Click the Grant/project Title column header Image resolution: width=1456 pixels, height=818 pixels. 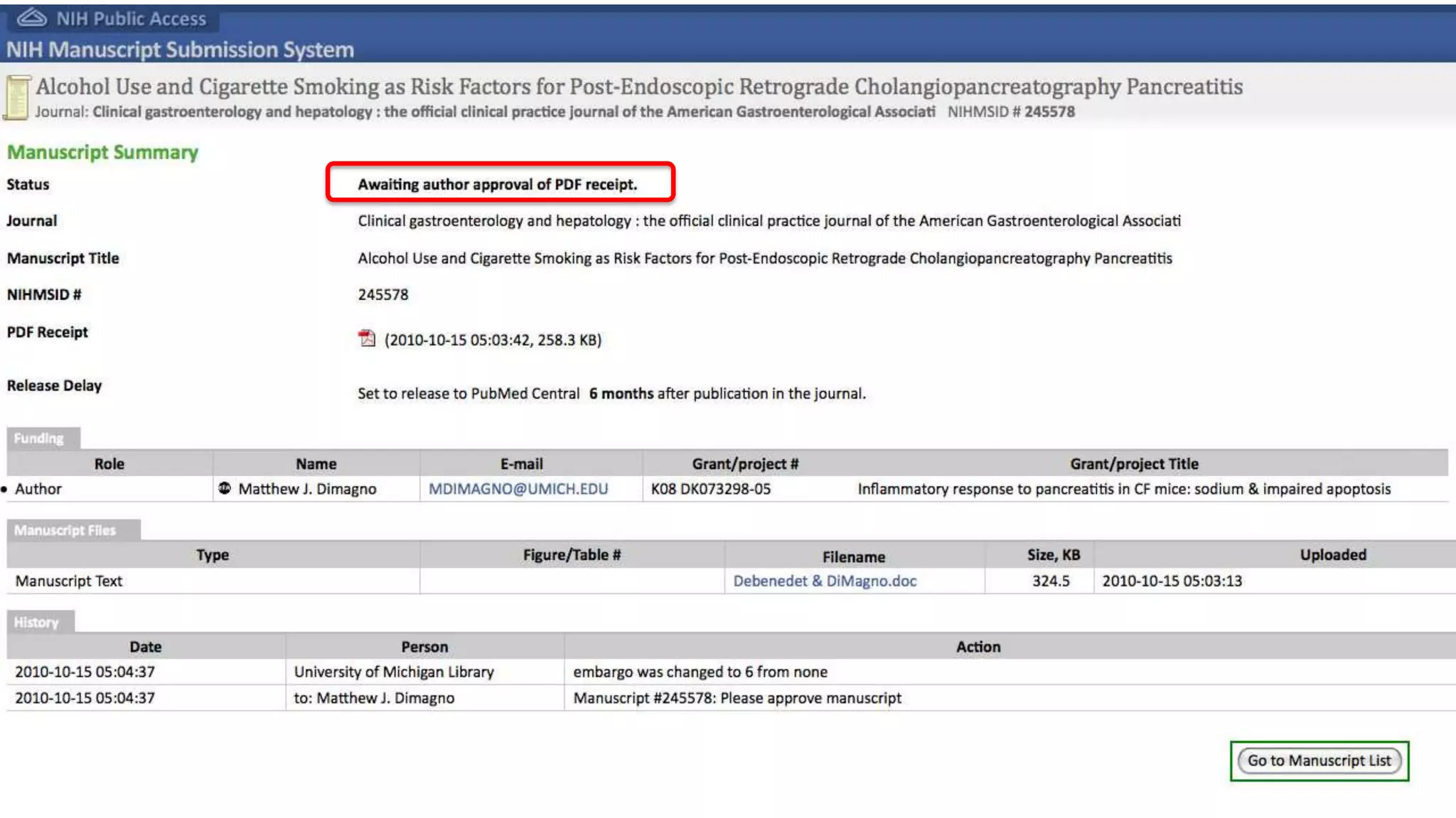pos(1134,463)
